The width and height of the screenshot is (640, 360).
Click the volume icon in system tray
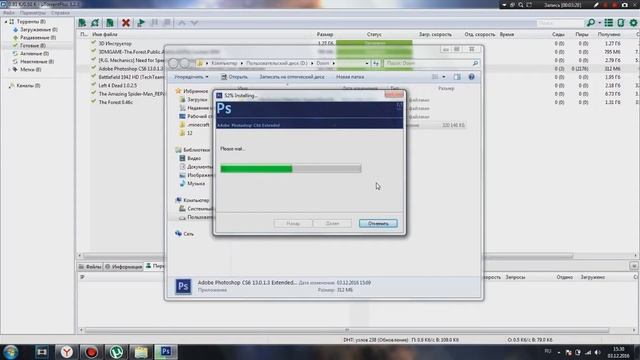598,352
